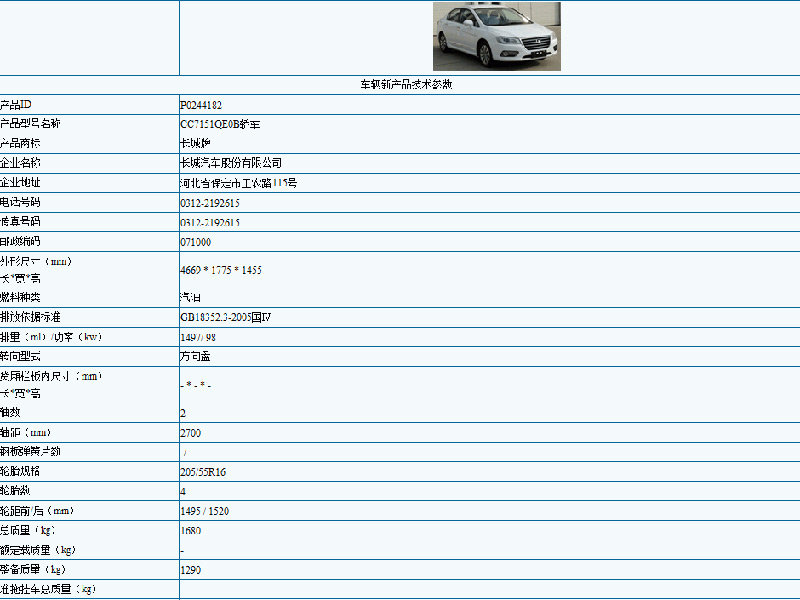This screenshot has height=600, width=800.
Task: Click the 轴距 (mm) label
Action: 26,433
